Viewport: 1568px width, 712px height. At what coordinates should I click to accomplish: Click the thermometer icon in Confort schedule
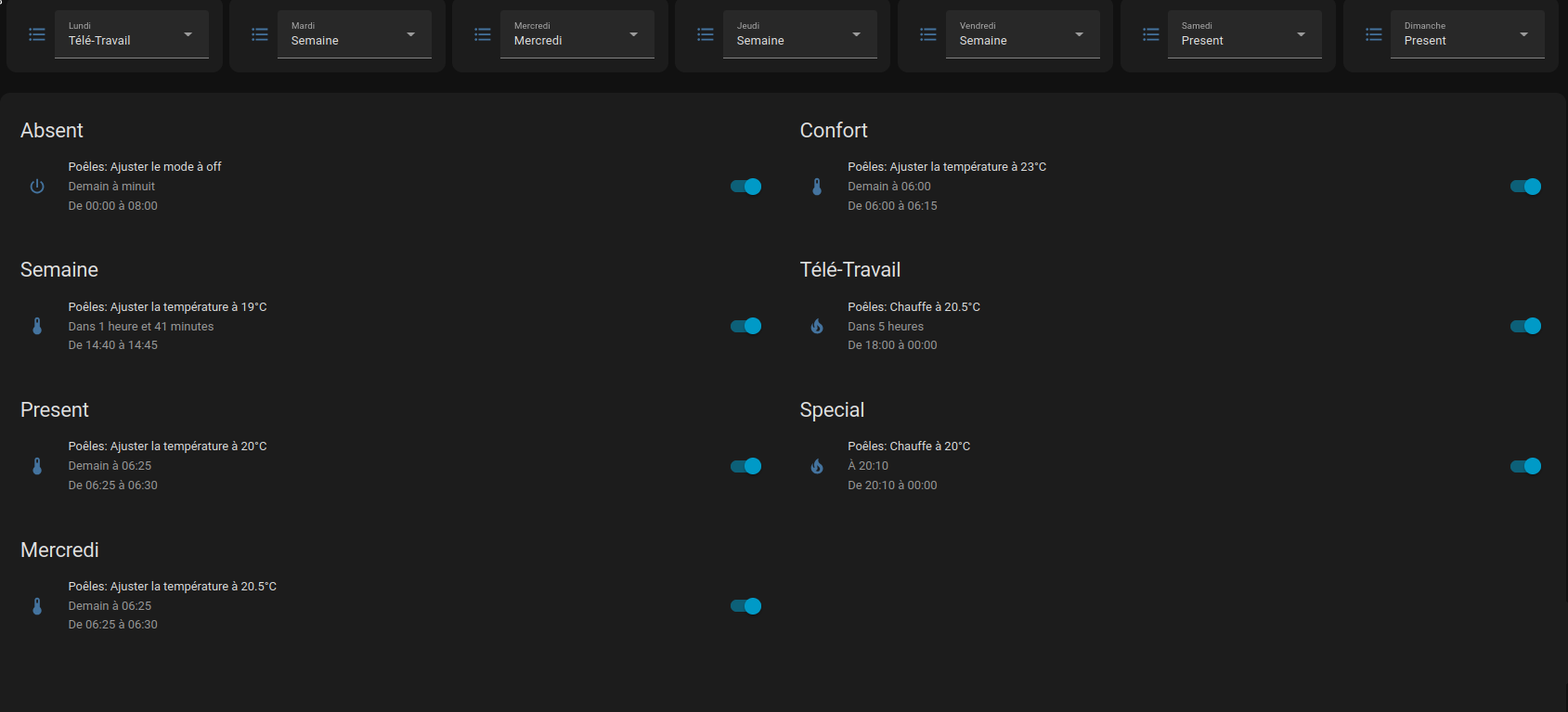[x=817, y=187]
